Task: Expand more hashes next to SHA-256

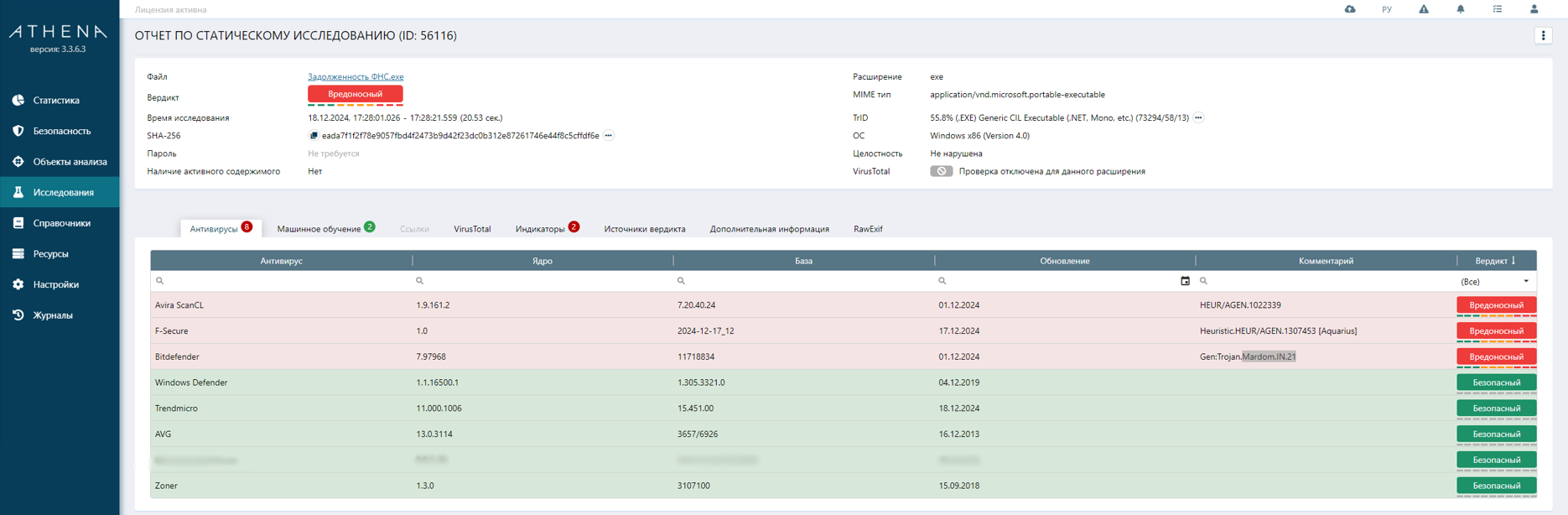Action: [x=609, y=136]
